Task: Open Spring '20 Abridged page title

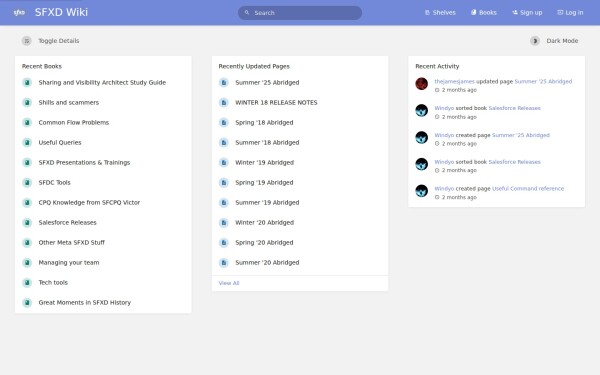Action: click(x=264, y=243)
